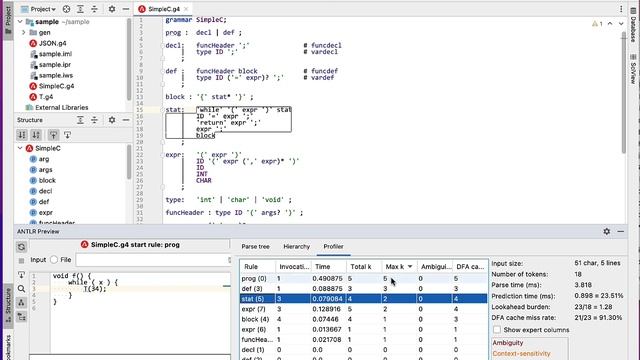Select the prog (0) profiler row

click(x=364, y=278)
